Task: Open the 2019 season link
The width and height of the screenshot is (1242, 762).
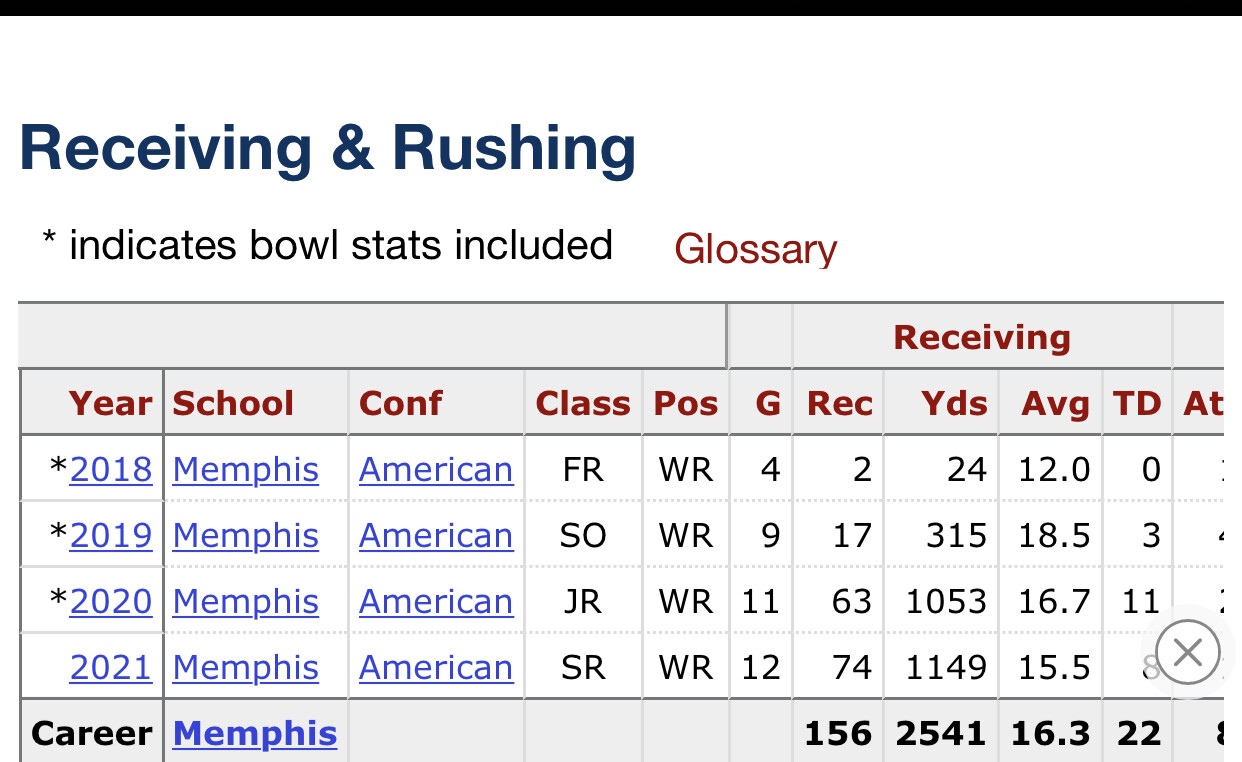Action: [x=111, y=535]
